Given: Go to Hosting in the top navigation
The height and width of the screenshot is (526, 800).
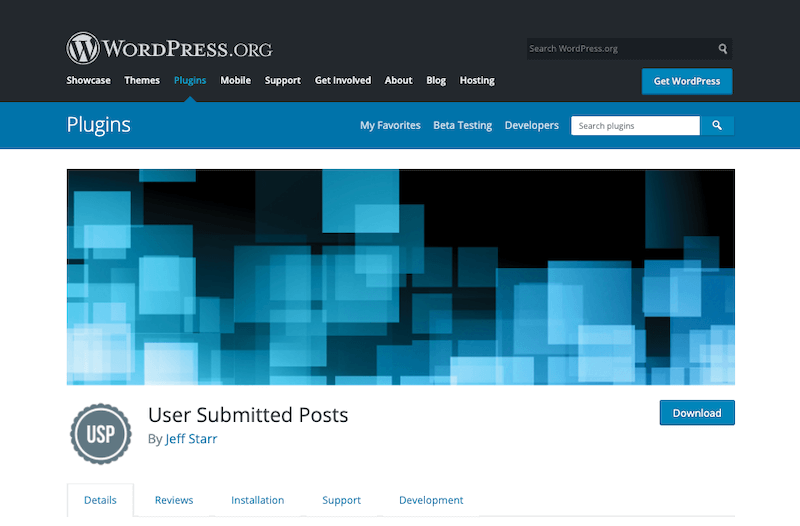Looking at the screenshot, I should [477, 81].
